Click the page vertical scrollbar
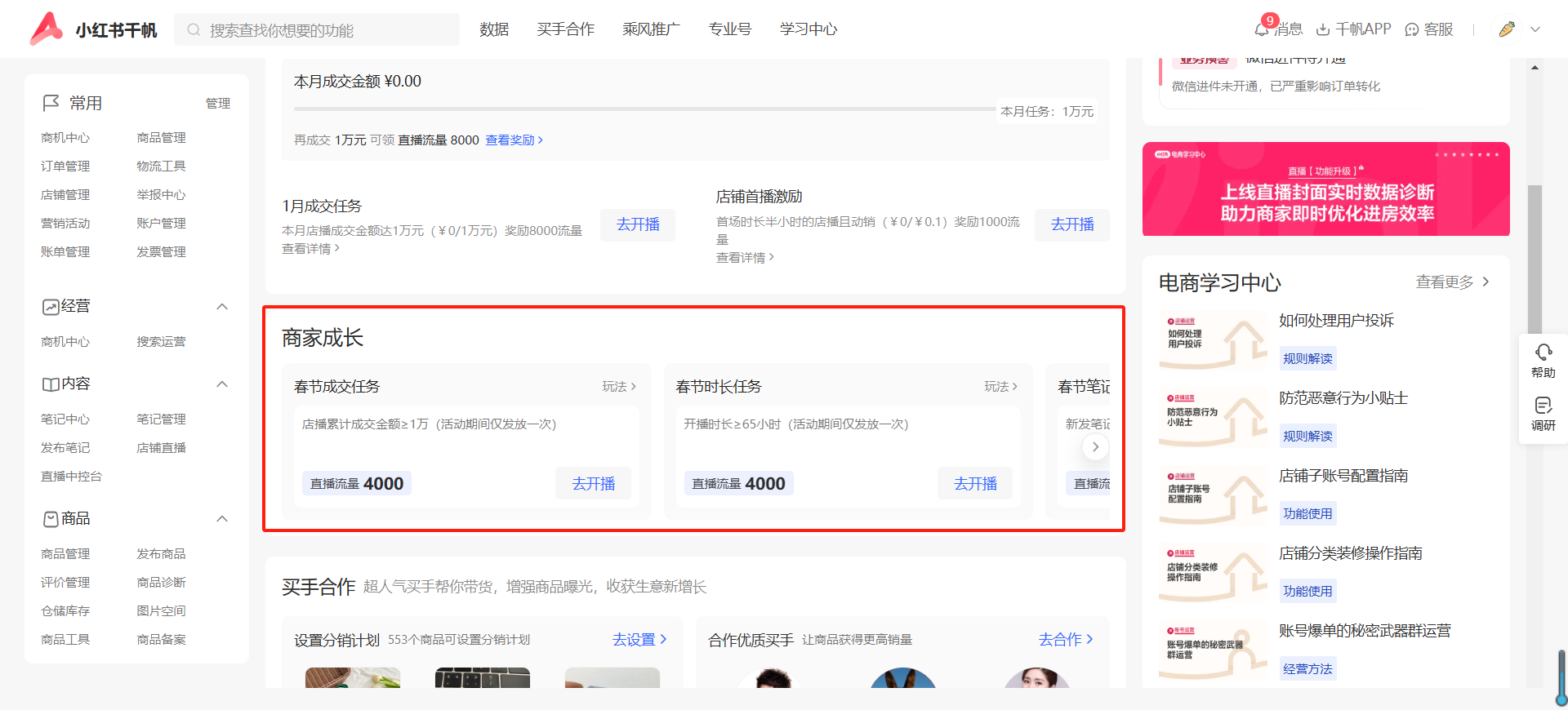This screenshot has height=710, width=1568. (1535, 261)
